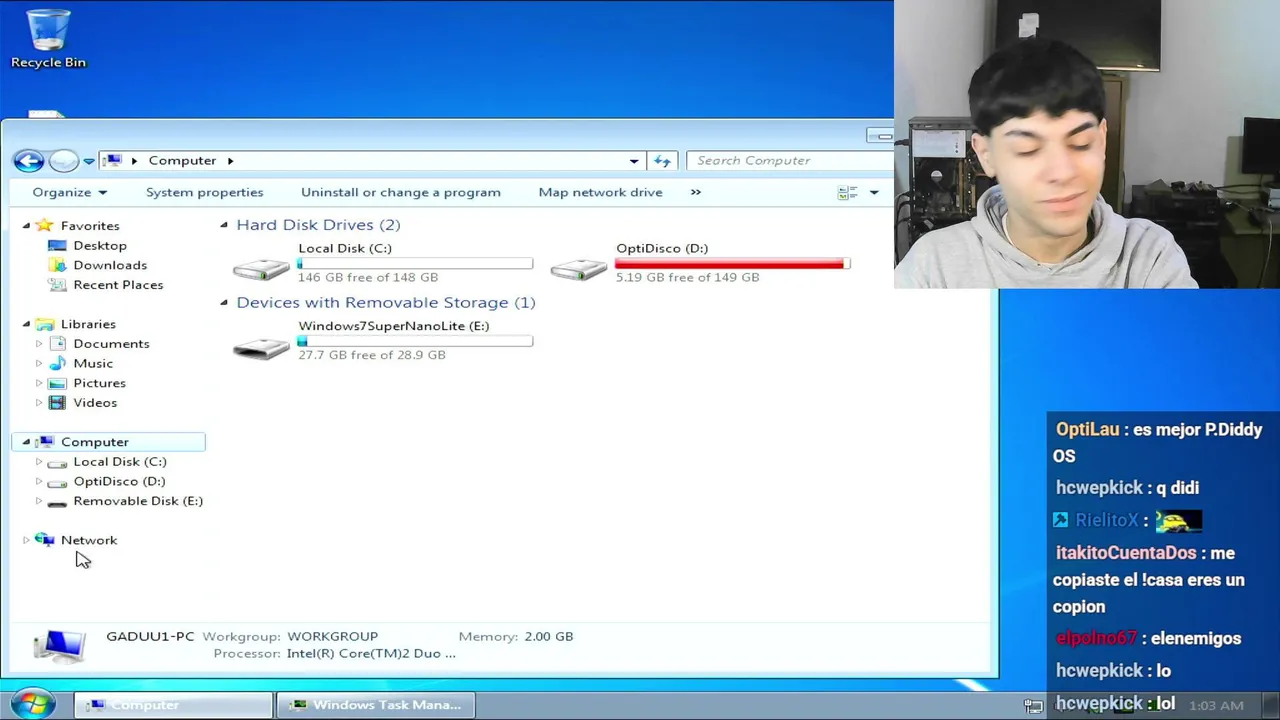Select the OptiDisco (D:) drive icon

(x=579, y=267)
